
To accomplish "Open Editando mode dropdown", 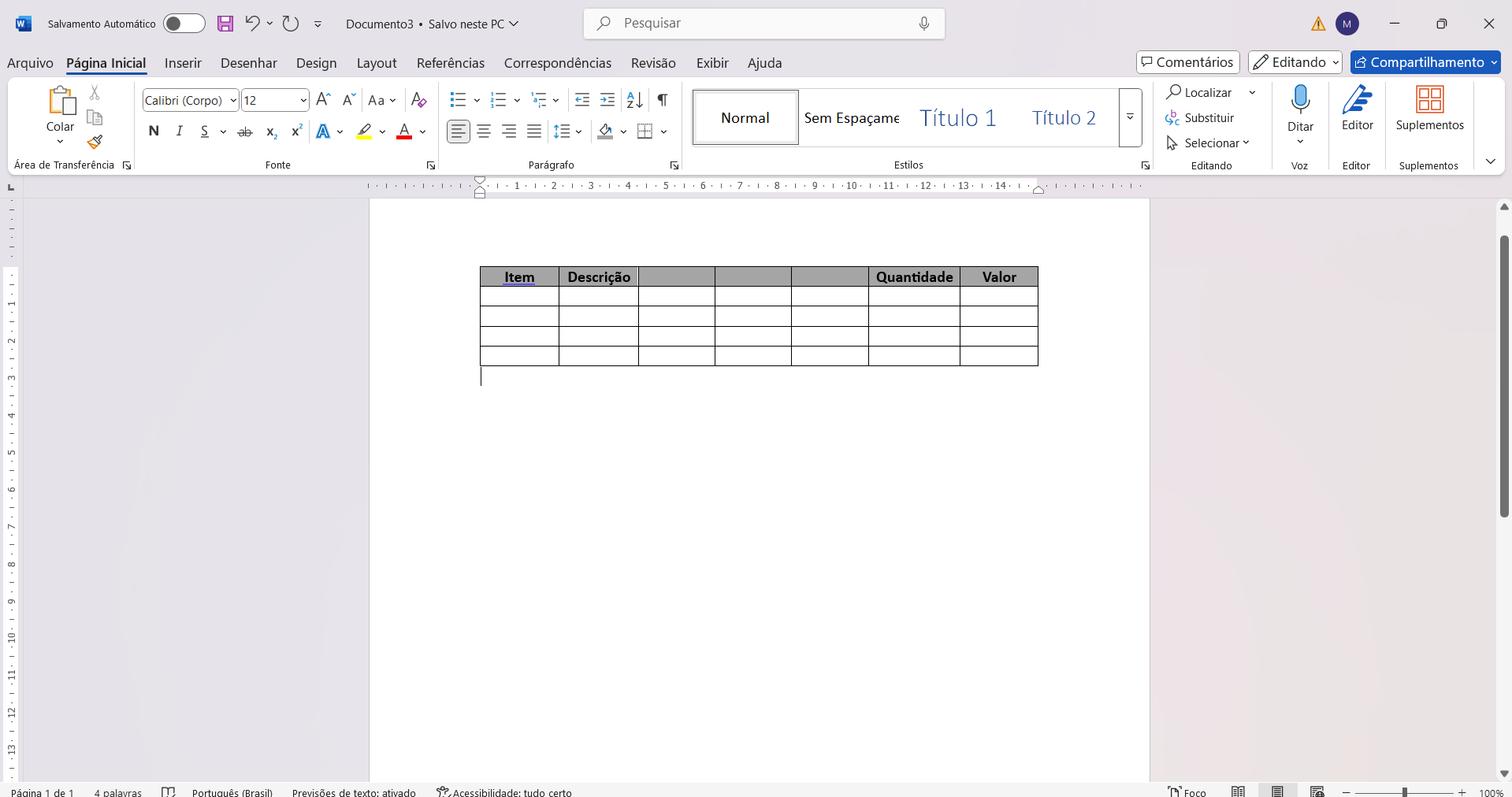I will click(1295, 62).
